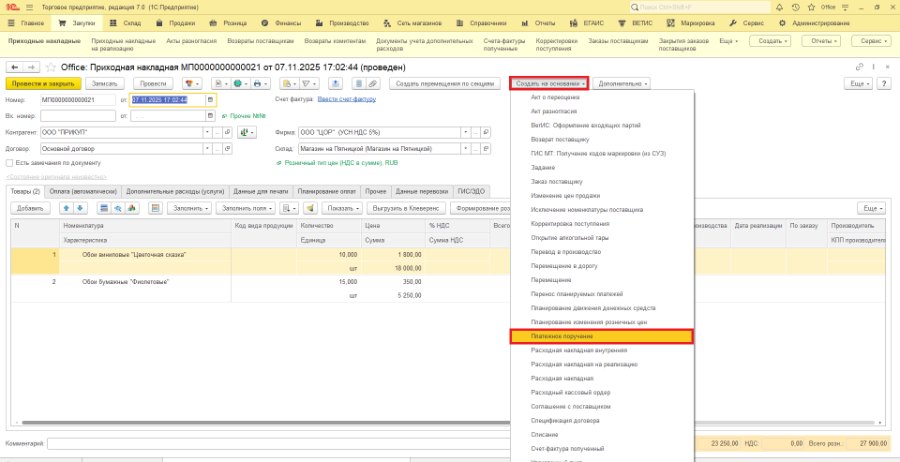Viewport: 900px width, 462px height.
Task: Click the colorful selection icon in table toolbar
Action: pyautogui.click(x=131, y=208)
